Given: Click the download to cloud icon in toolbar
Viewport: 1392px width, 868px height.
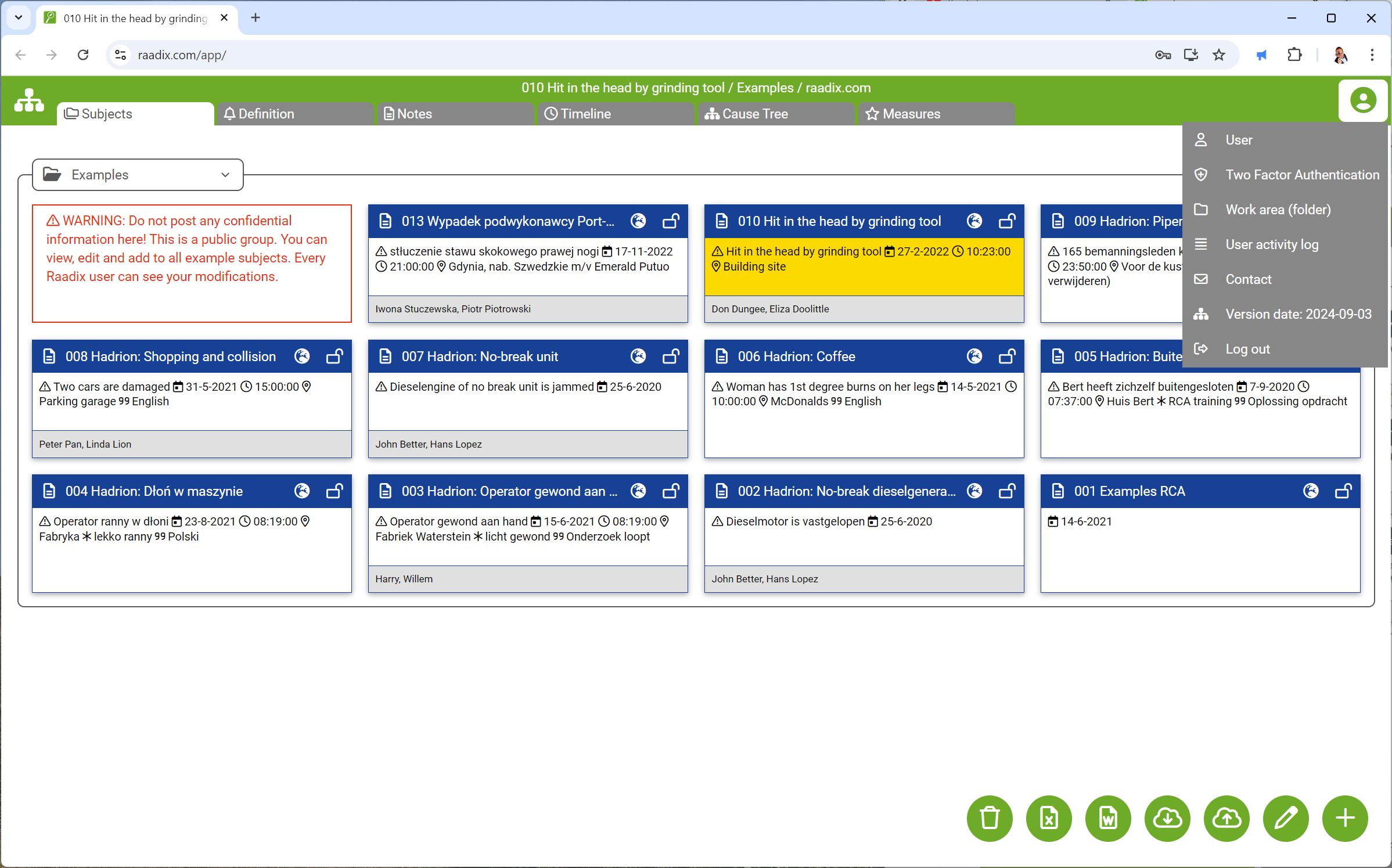Looking at the screenshot, I should tap(1168, 818).
